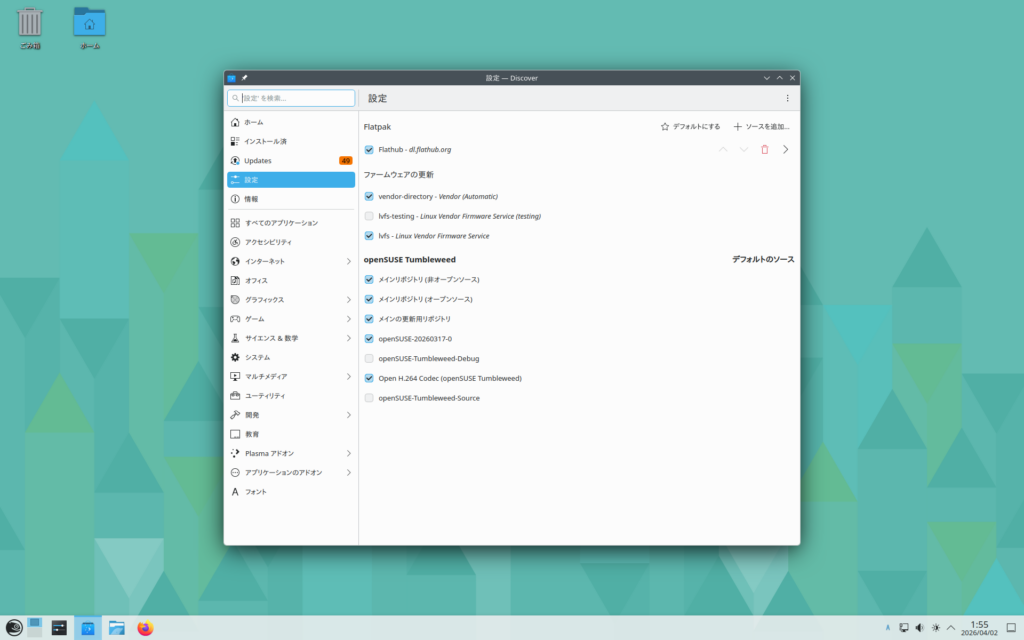This screenshot has height=640, width=1024.
Task: Click the pin icon in title bar
Action: [x=245, y=78]
